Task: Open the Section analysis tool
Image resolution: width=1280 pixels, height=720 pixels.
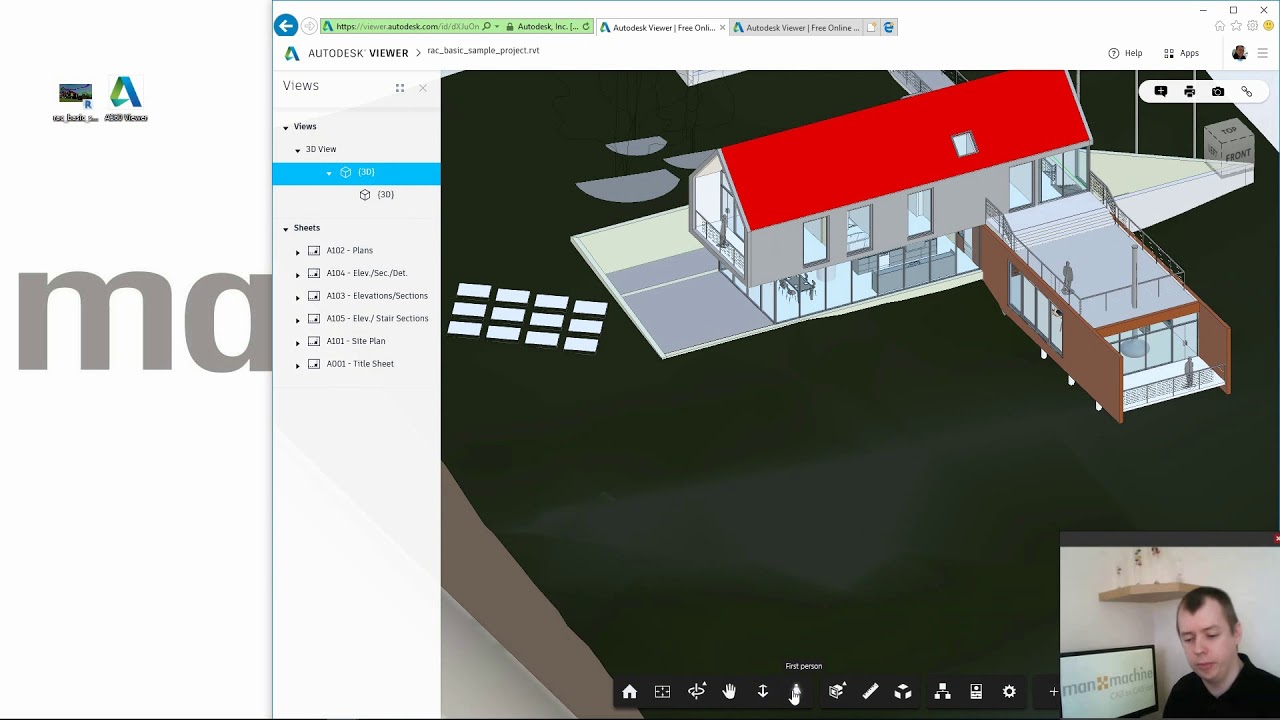Action: coord(836,692)
